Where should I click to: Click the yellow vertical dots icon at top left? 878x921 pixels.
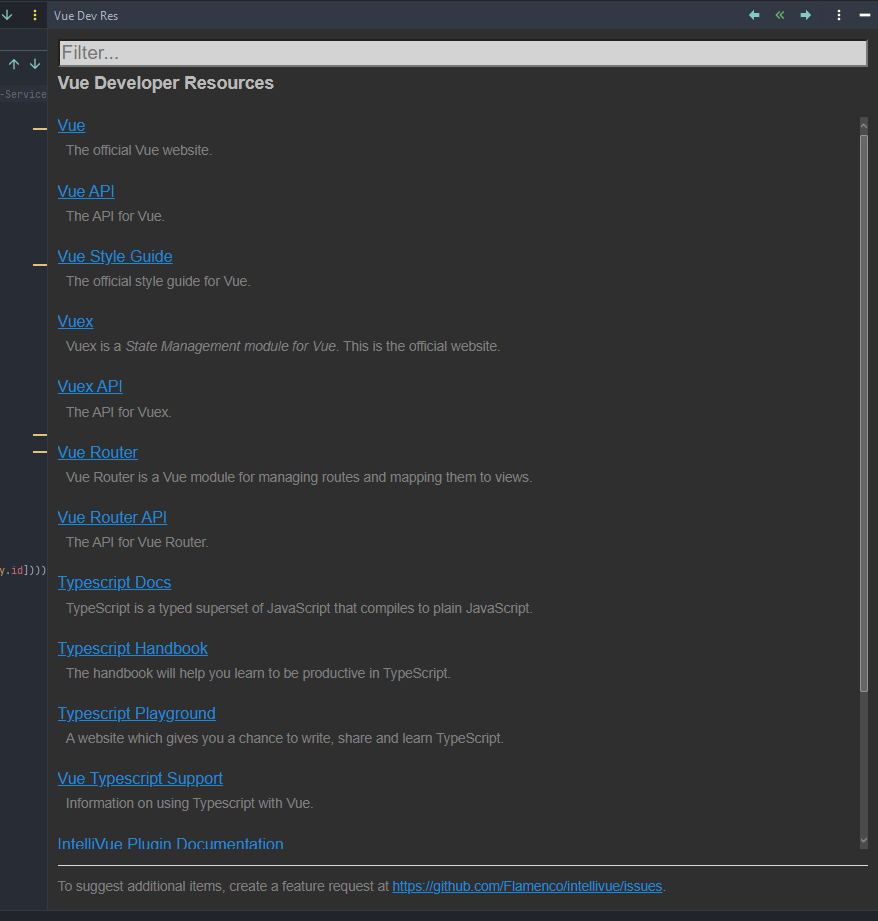pyautogui.click(x=35, y=15)
